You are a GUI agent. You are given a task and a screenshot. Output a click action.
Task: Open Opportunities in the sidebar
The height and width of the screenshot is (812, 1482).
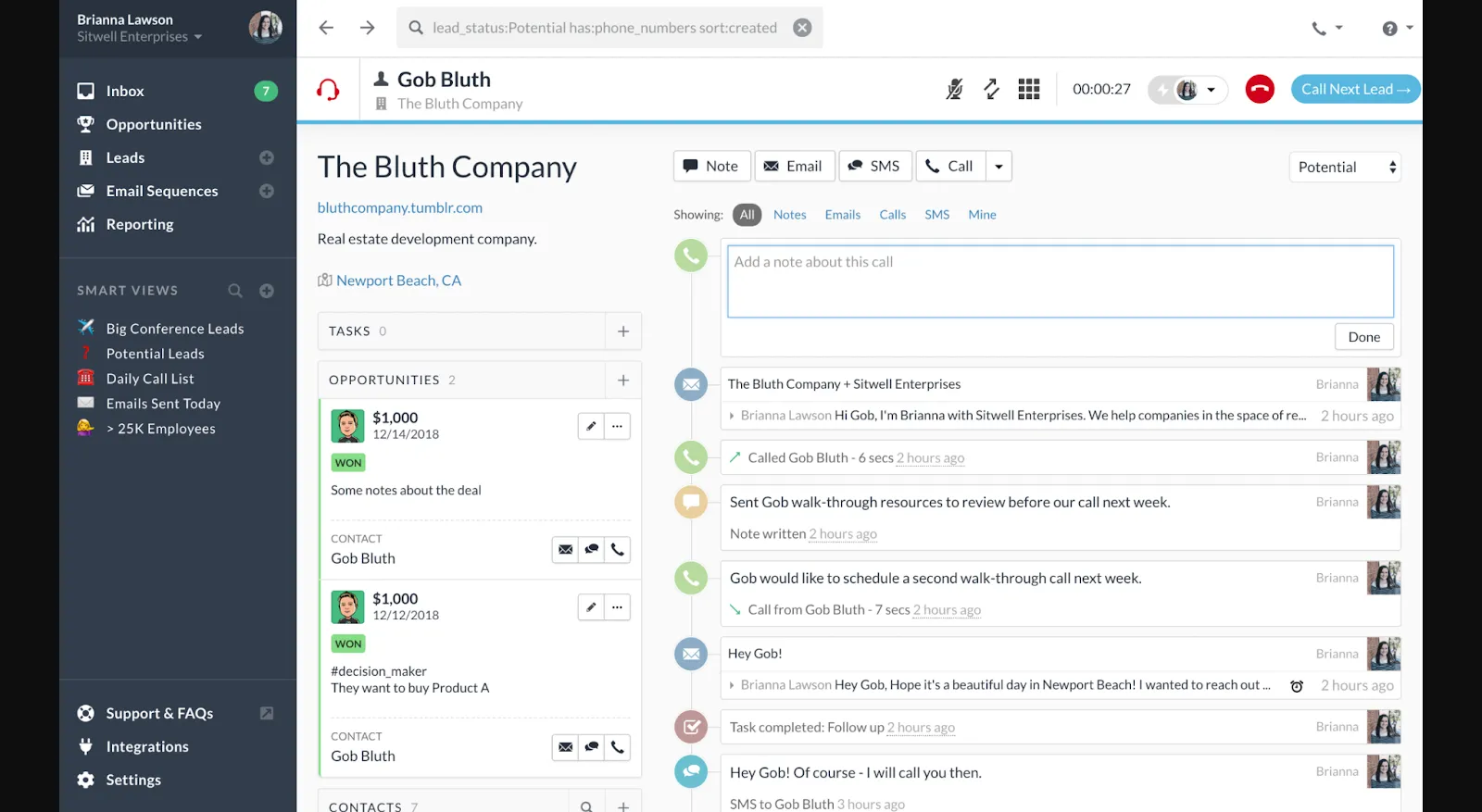[x=154, y=124]
